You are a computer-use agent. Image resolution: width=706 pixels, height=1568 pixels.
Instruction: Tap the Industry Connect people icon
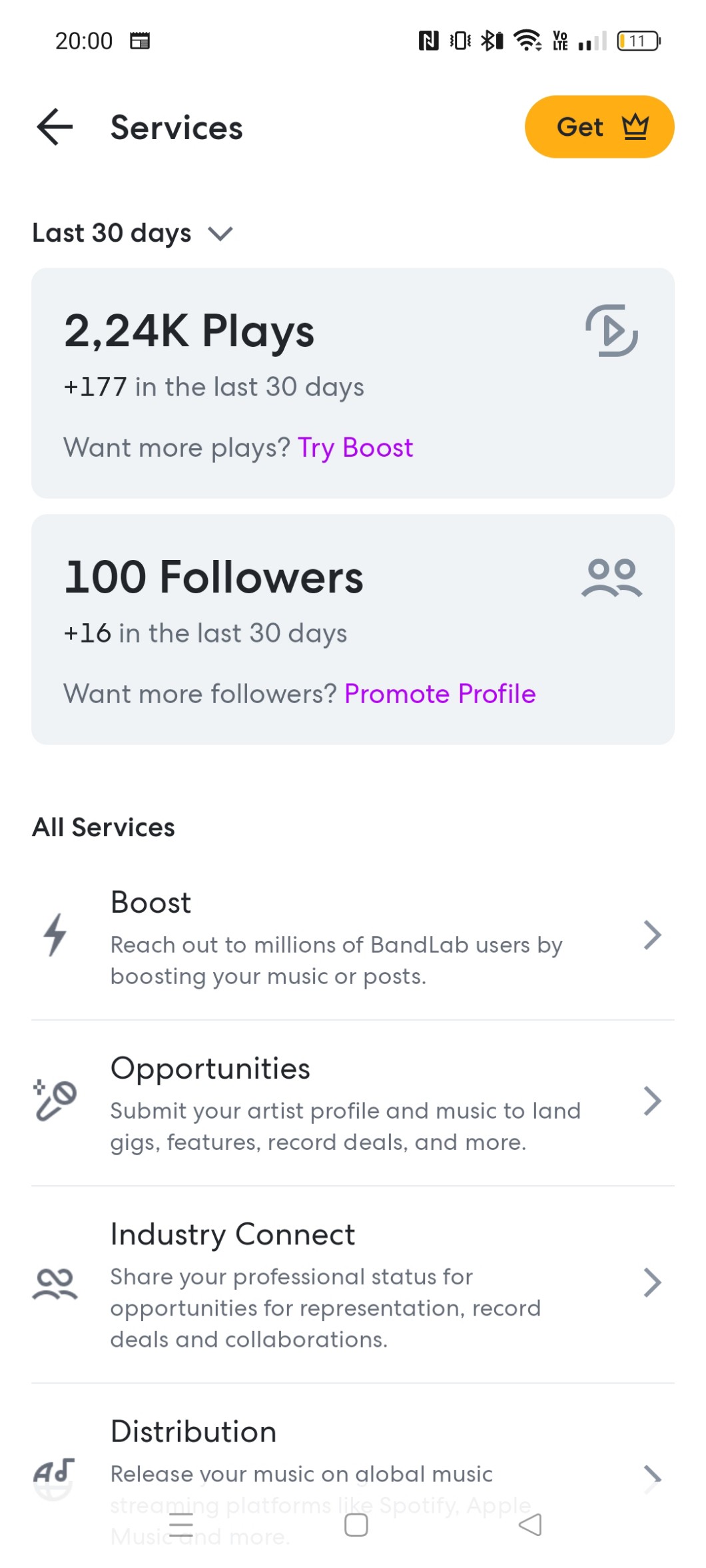55,1284
